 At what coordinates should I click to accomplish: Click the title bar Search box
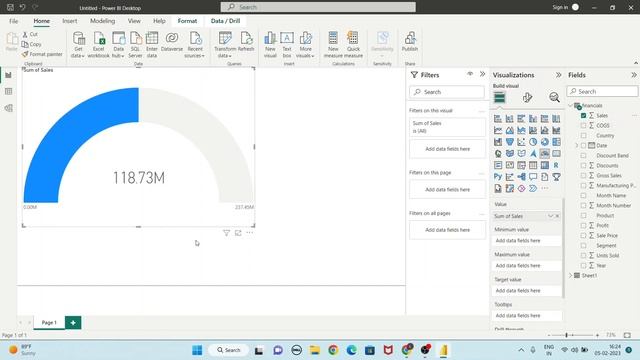(x=318, y=7)
